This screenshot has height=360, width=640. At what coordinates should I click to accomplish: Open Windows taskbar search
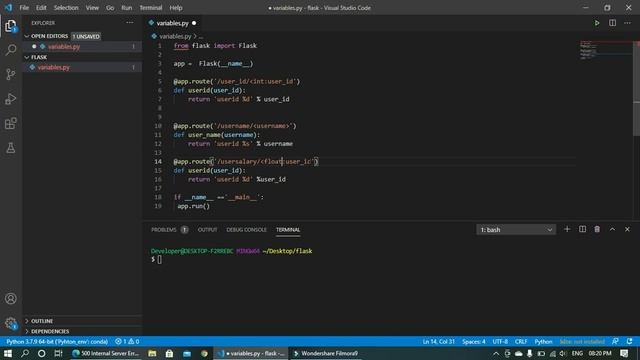[x=25, y=353]
